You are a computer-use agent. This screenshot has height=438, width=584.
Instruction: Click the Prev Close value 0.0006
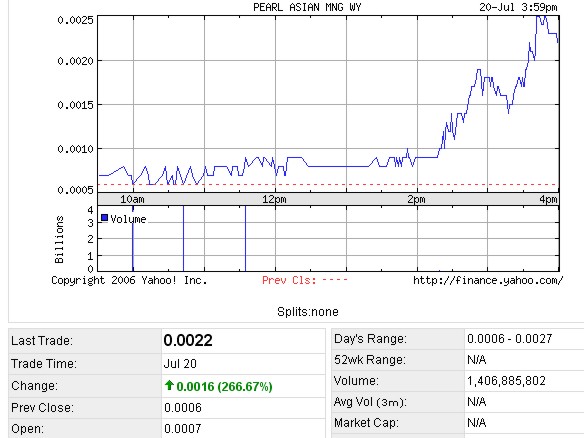[183, 408]
